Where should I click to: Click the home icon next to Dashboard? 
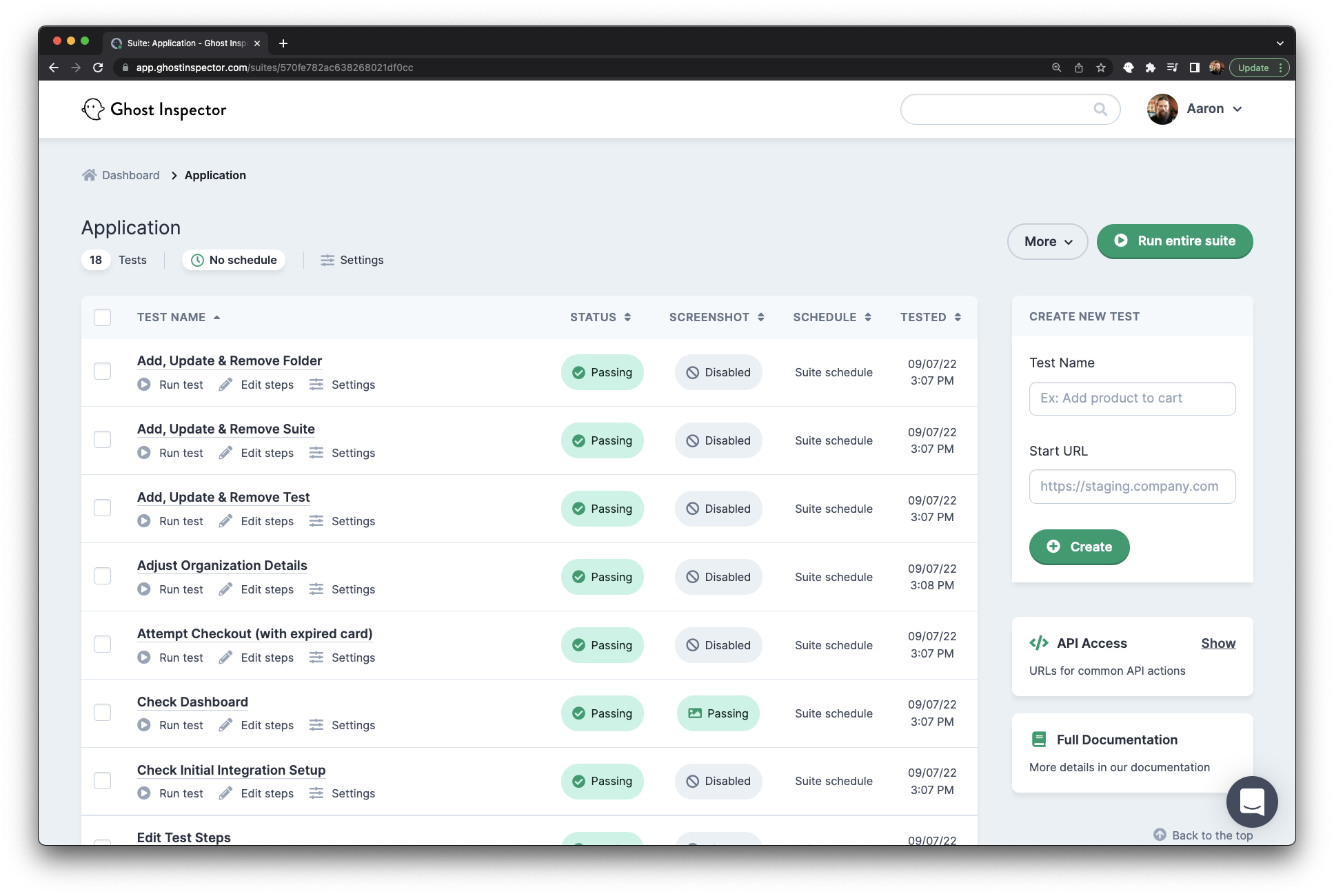[x=89, y=175]
